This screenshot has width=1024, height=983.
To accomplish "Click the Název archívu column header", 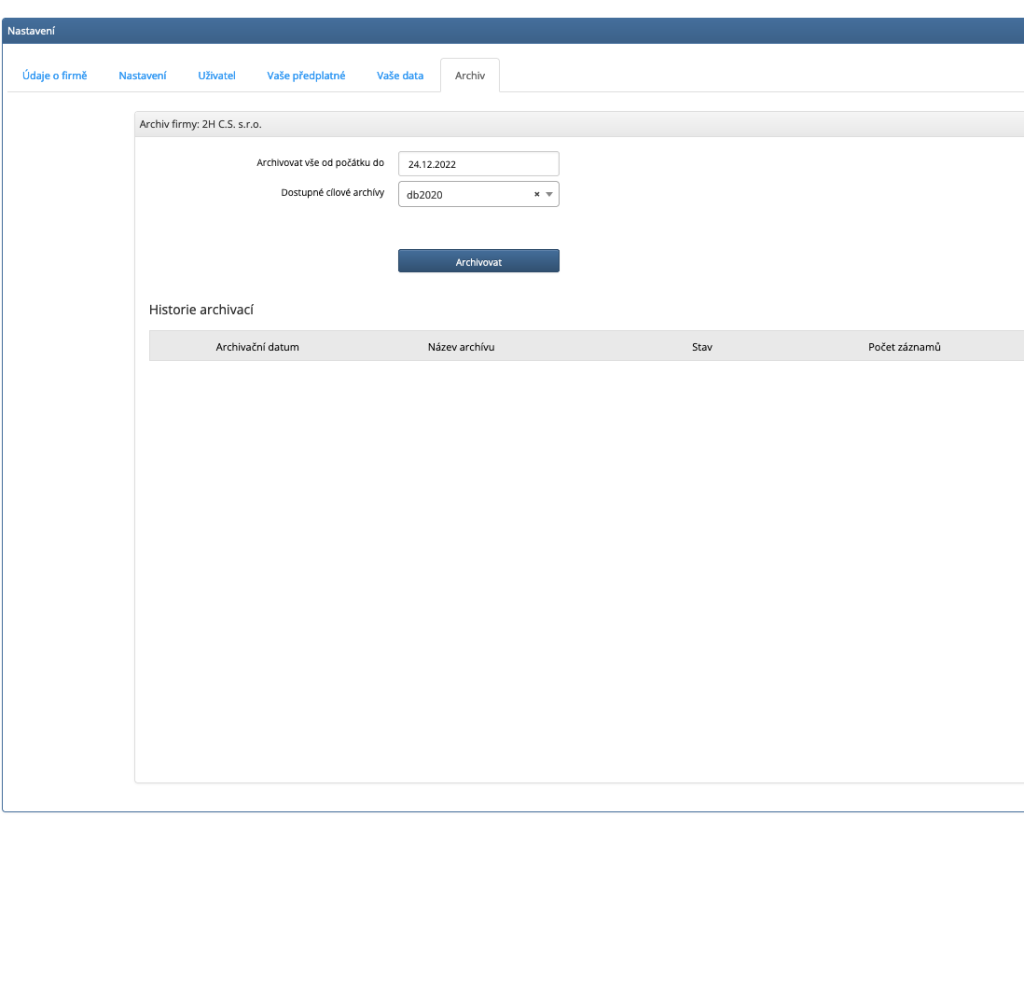I will 461,347.
